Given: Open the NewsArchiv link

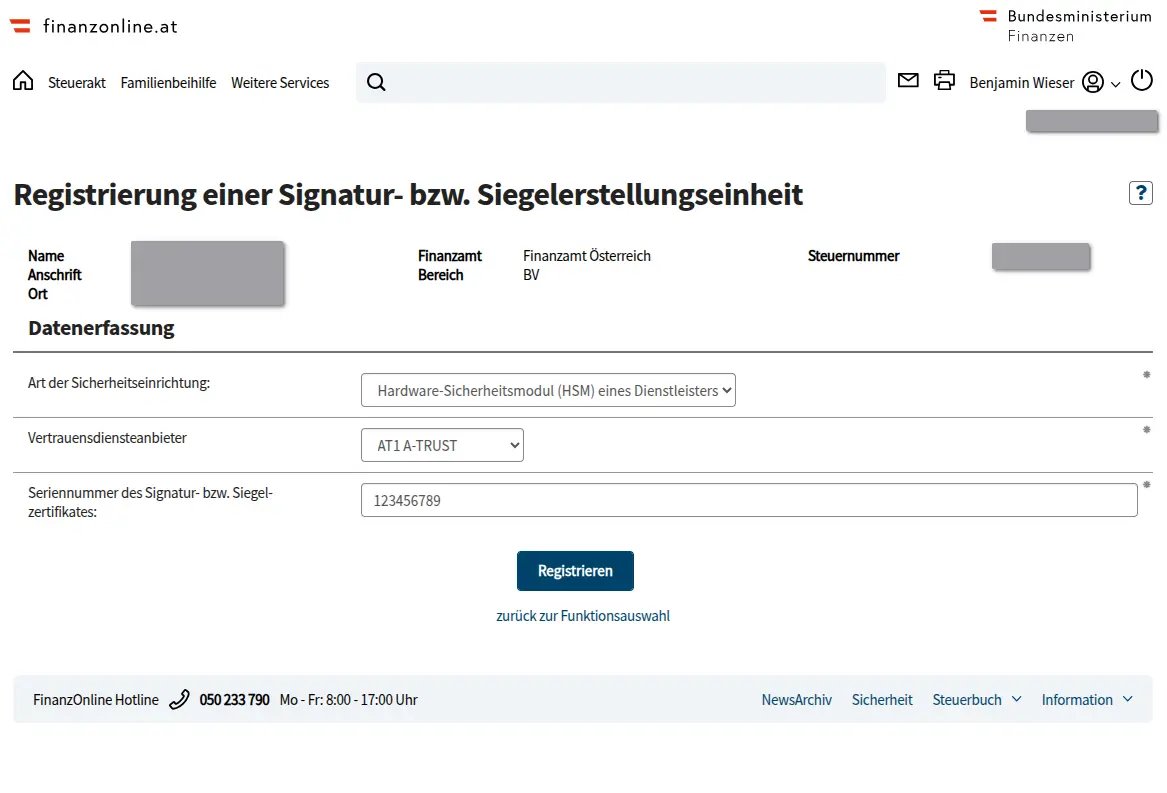Looking at the screenshot, I should tap(797, 699).
